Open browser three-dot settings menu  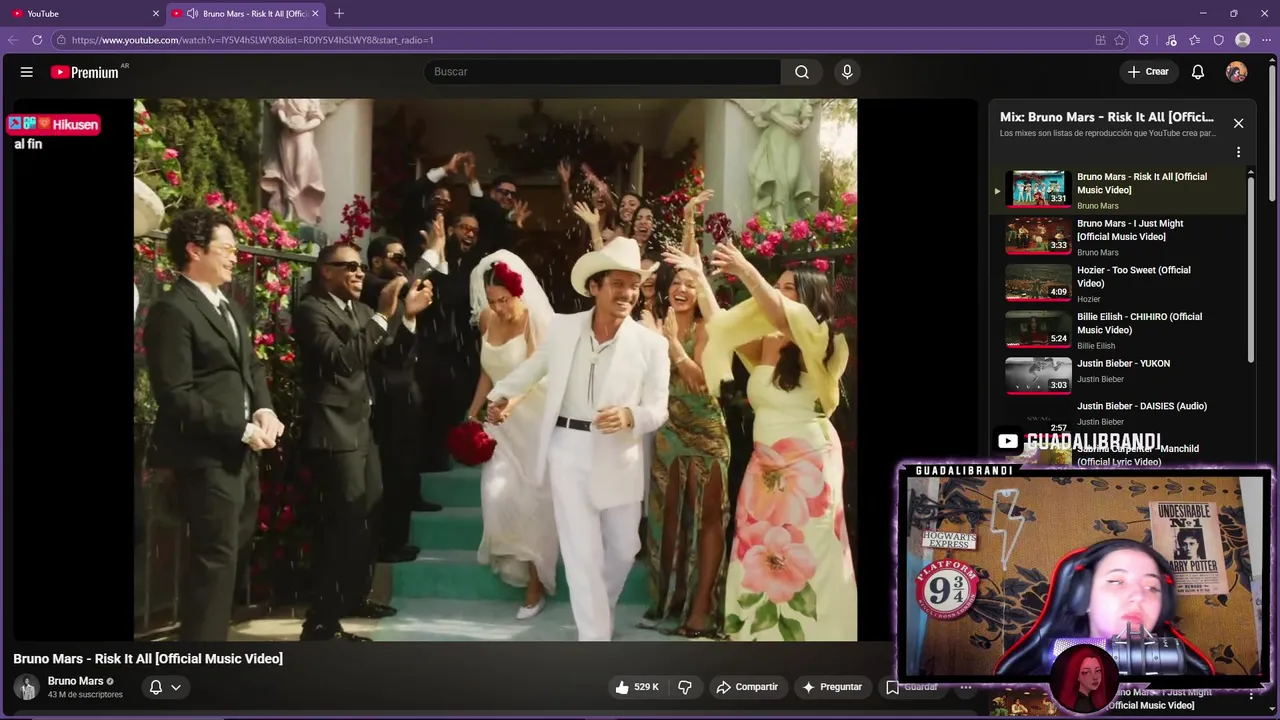1267,40
